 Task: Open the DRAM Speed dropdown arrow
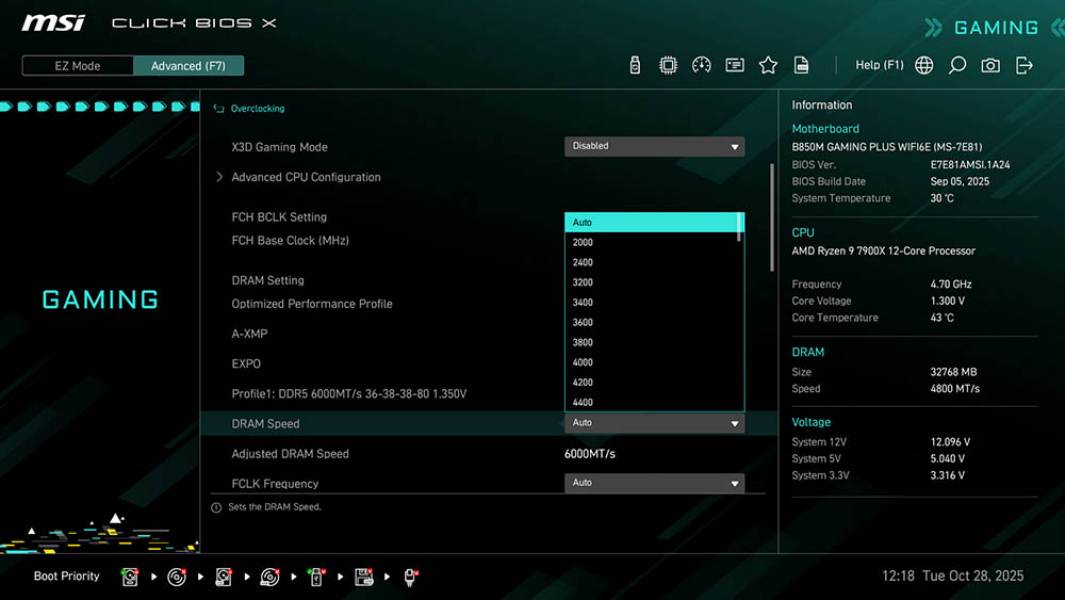(734, 423)
